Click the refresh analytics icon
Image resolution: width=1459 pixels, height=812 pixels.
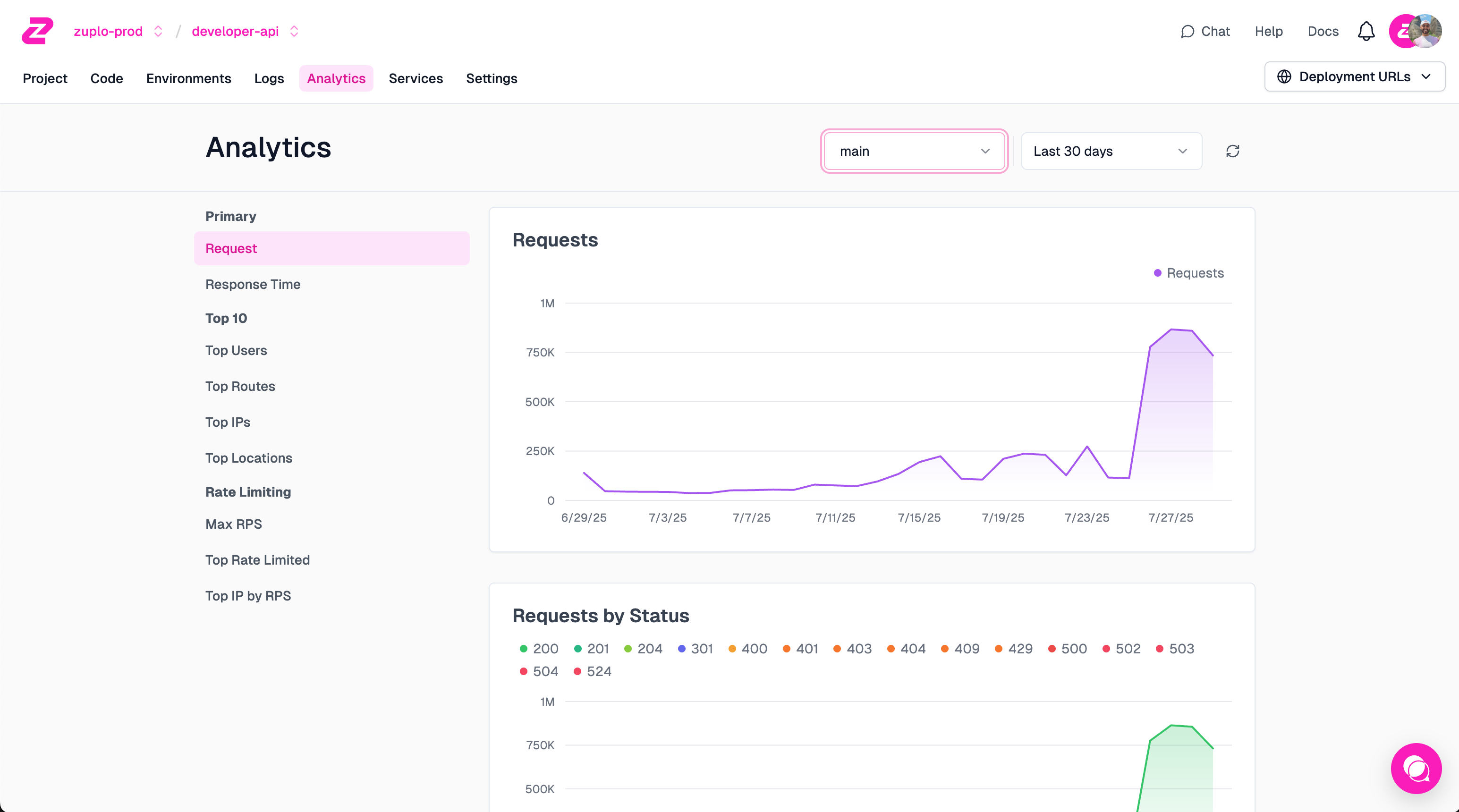tap(1232, 151)
